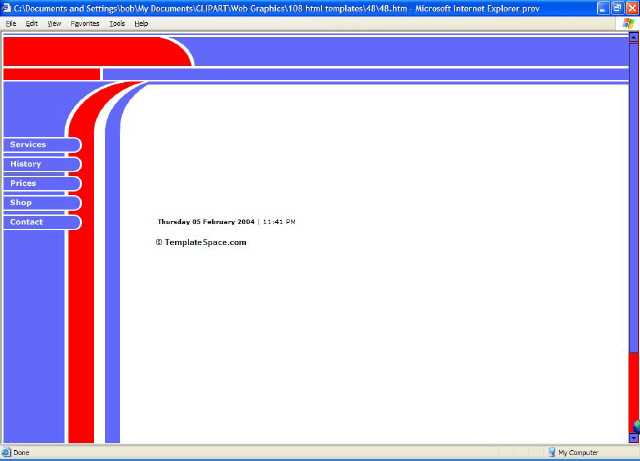Image resolution: width=640 pixels, height=461 pixels.
Task: Click the page icon beside Done status
Action: tap(7, 452)
